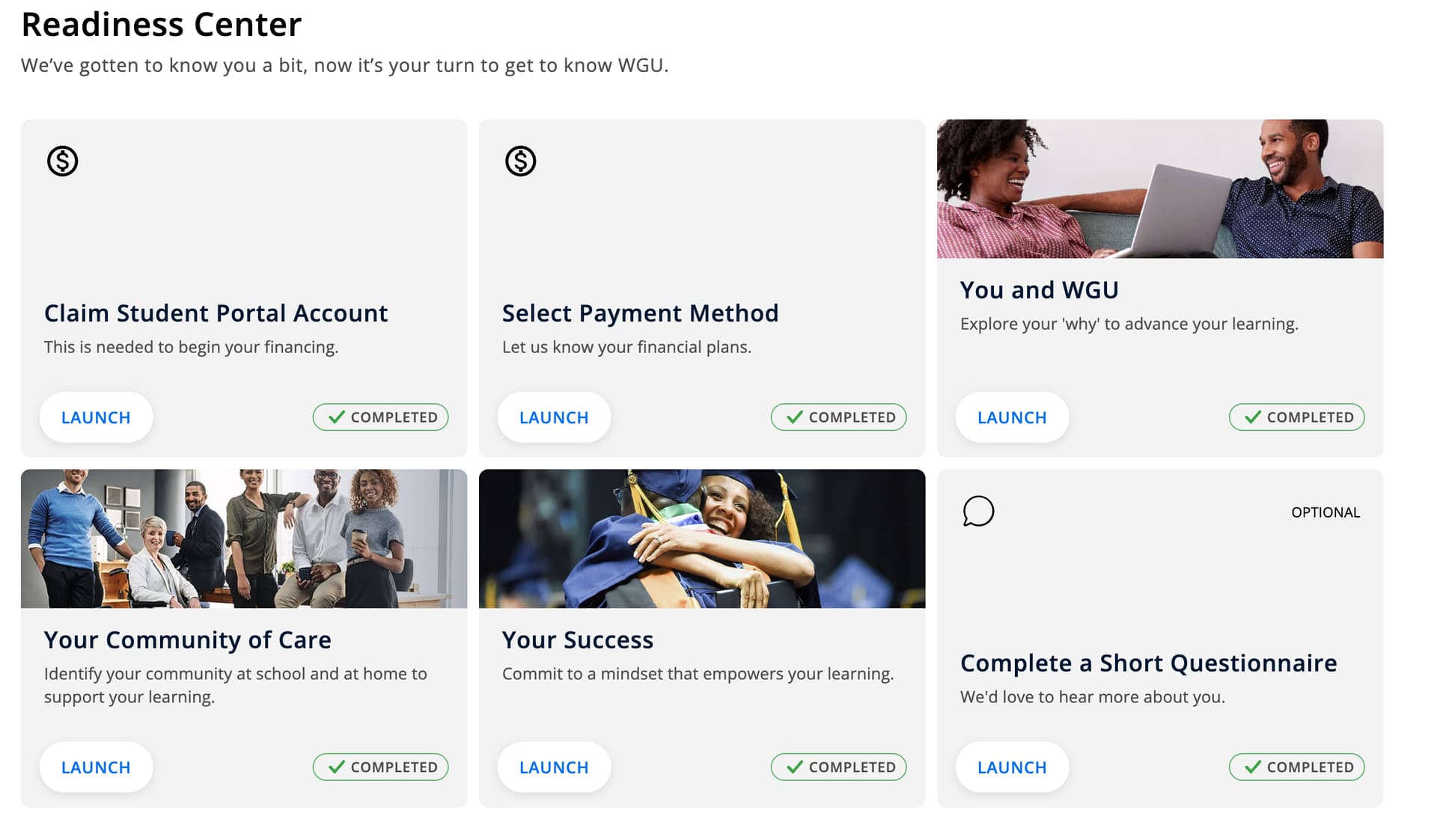Launch Your Community of Care module
The image size is (1437, 840).
pos(96,767)
